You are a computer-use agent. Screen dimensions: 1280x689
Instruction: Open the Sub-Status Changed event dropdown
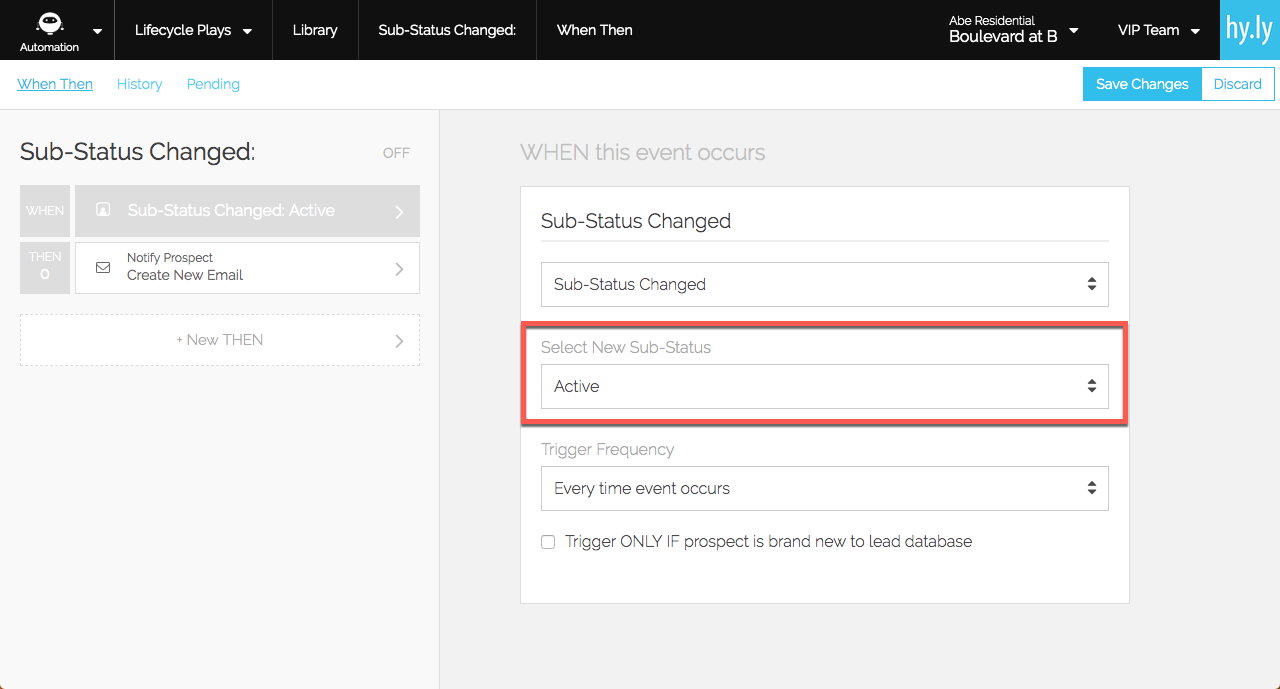[x=824, y=284]
